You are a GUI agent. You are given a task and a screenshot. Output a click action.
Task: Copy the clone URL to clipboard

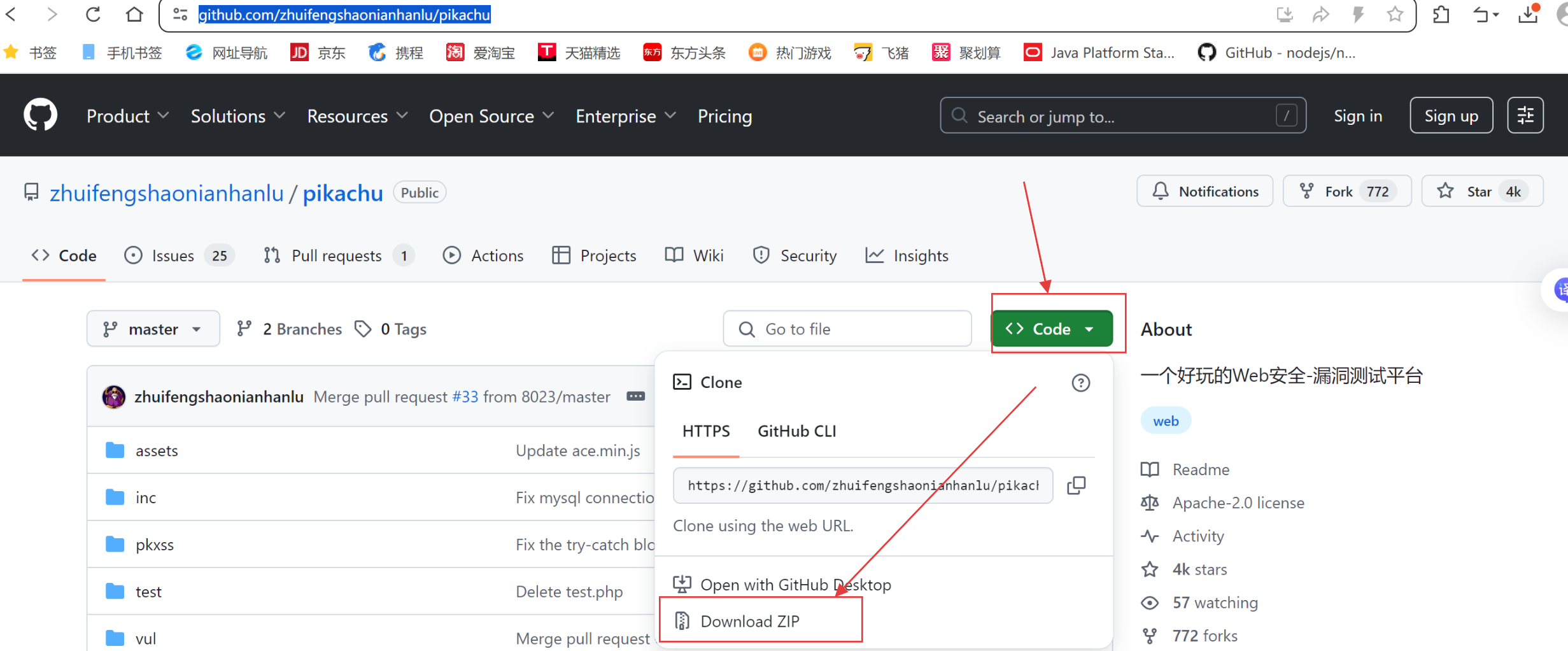click(1076, 485)
